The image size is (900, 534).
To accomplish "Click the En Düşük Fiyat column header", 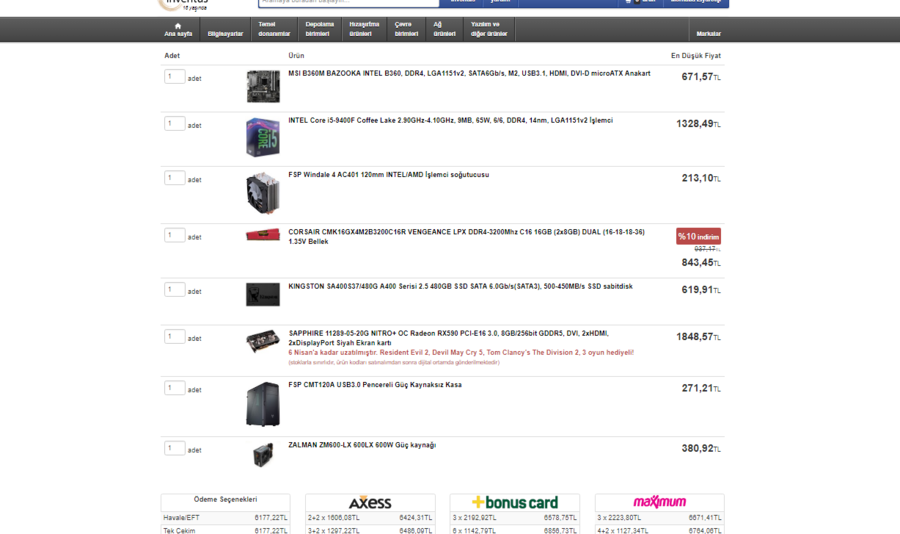I will point(696,56).
